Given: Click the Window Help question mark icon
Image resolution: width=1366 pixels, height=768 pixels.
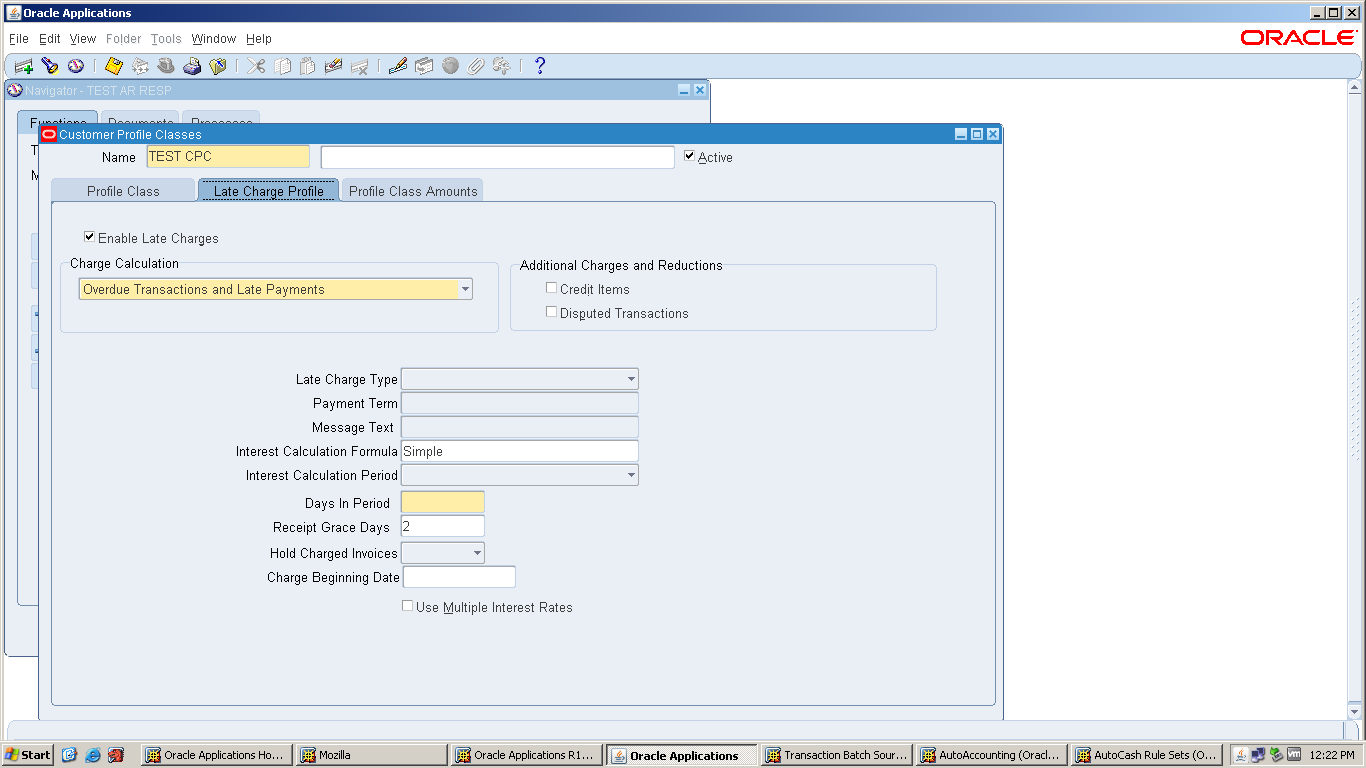Looking at the screenshot, I should pos(540,66).
